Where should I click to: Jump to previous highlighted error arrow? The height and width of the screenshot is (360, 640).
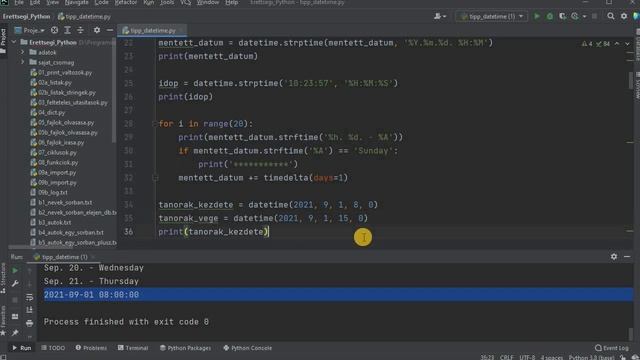pyautogui.click(x=617, y=44)
